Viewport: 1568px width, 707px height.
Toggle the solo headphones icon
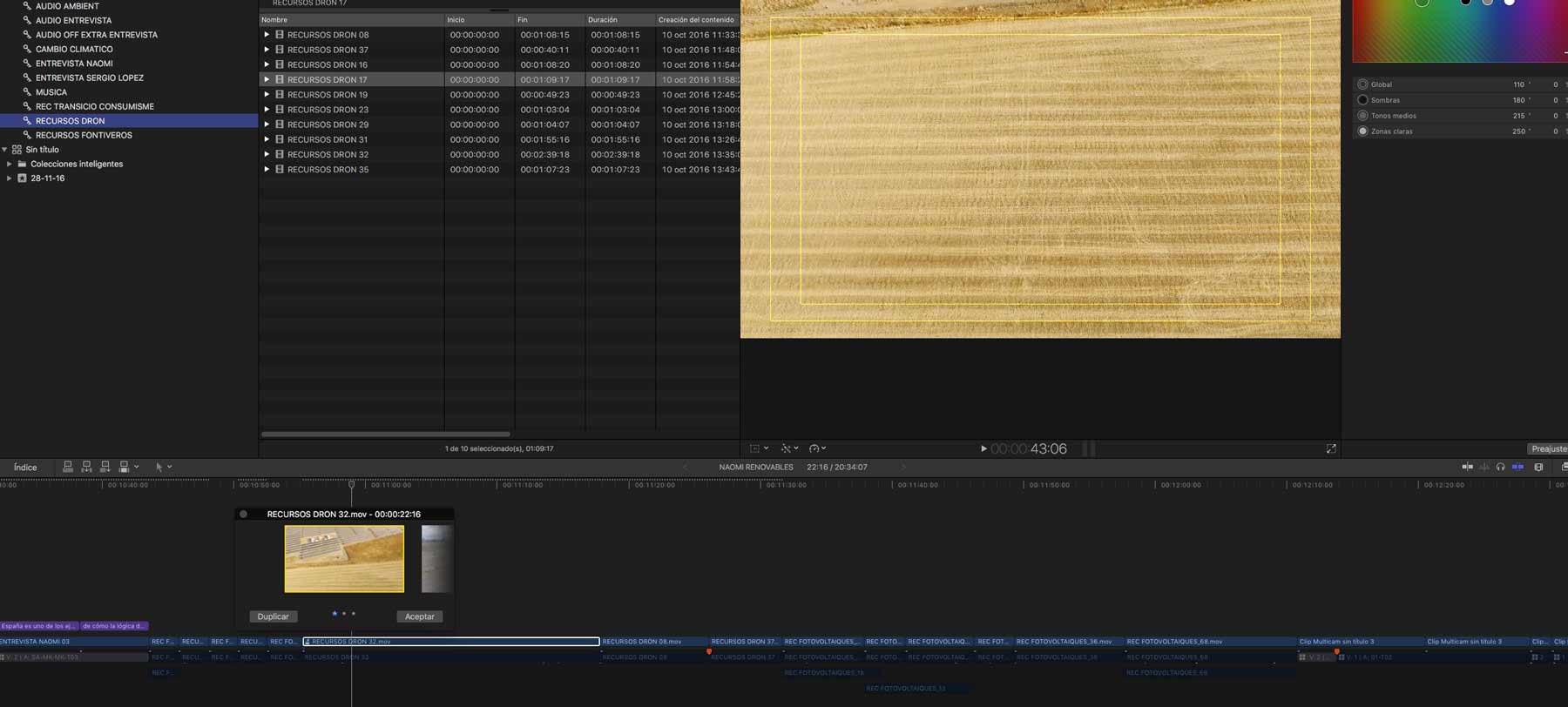click(1500, 467)
